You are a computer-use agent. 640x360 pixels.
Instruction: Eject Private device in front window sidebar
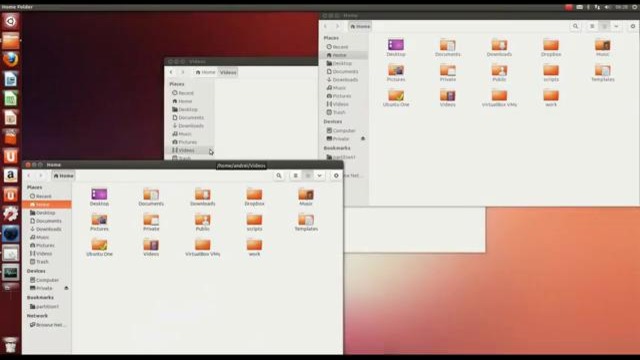pyautogui.click(x=66, y=288)
